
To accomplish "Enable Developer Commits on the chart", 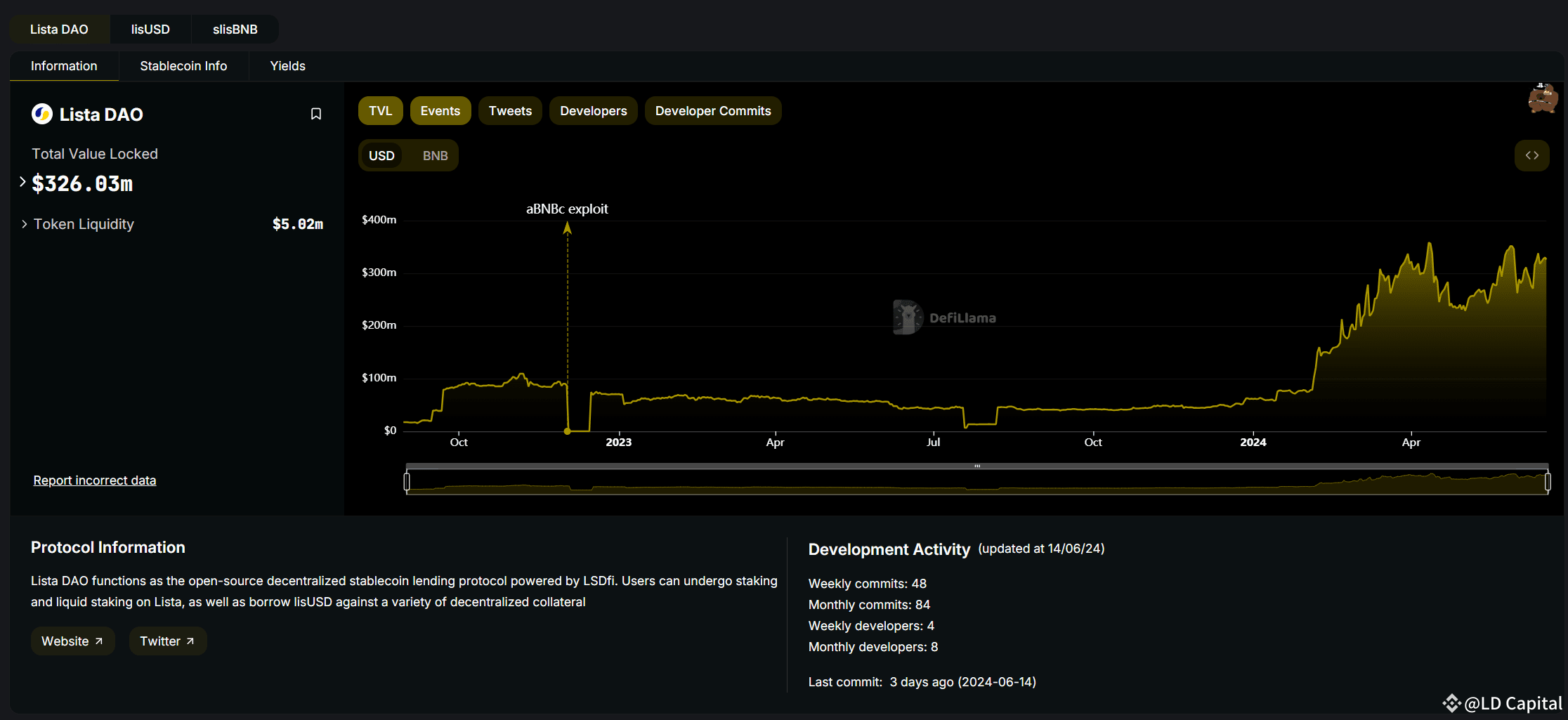I will [x=712, y=111].
